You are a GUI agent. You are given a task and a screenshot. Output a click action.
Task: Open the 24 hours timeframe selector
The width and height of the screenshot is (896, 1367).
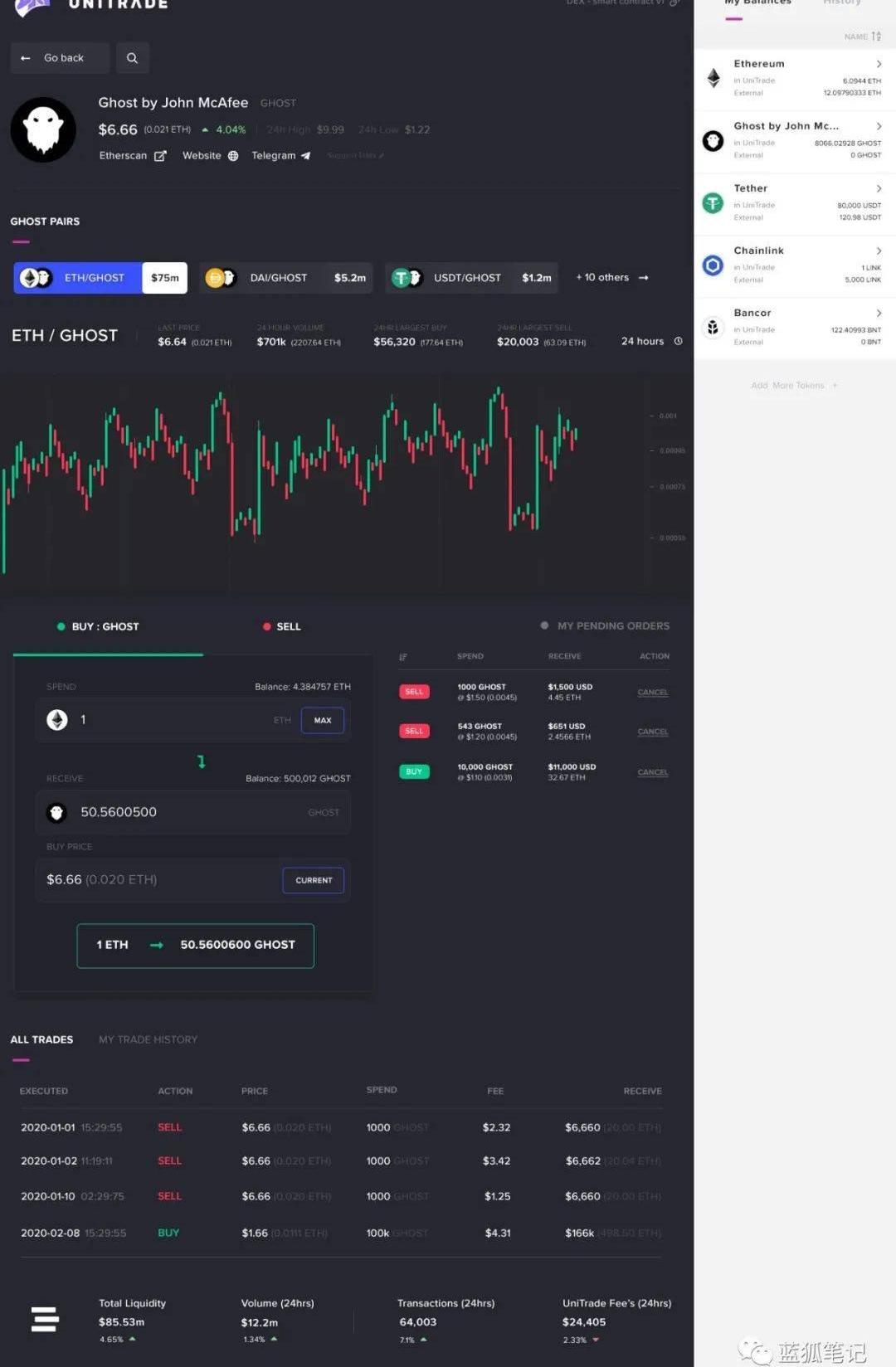[x=651, y=341]
